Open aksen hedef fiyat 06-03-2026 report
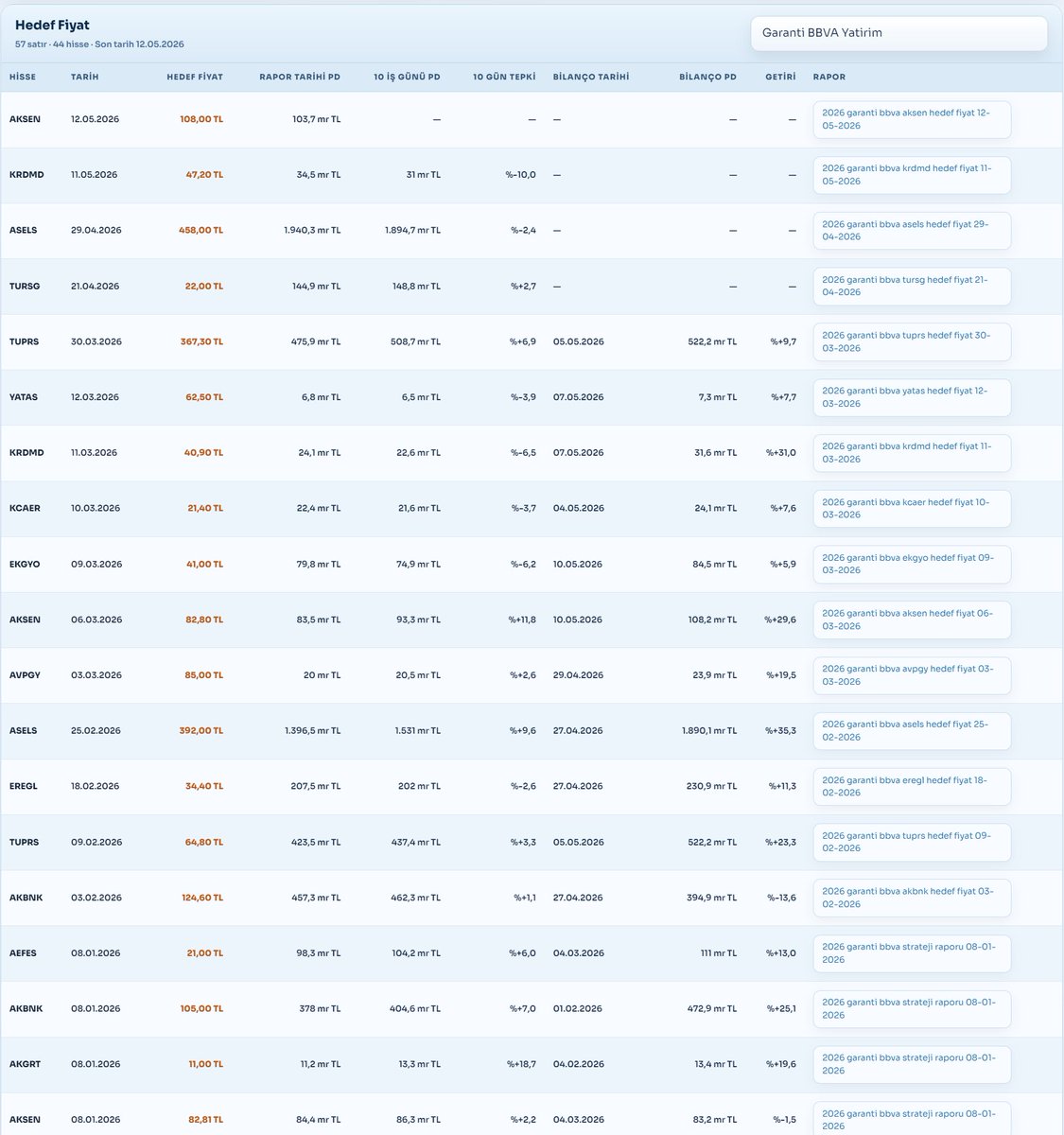Viewport: 1064px width, 1135px height. (x=912, y=620)
